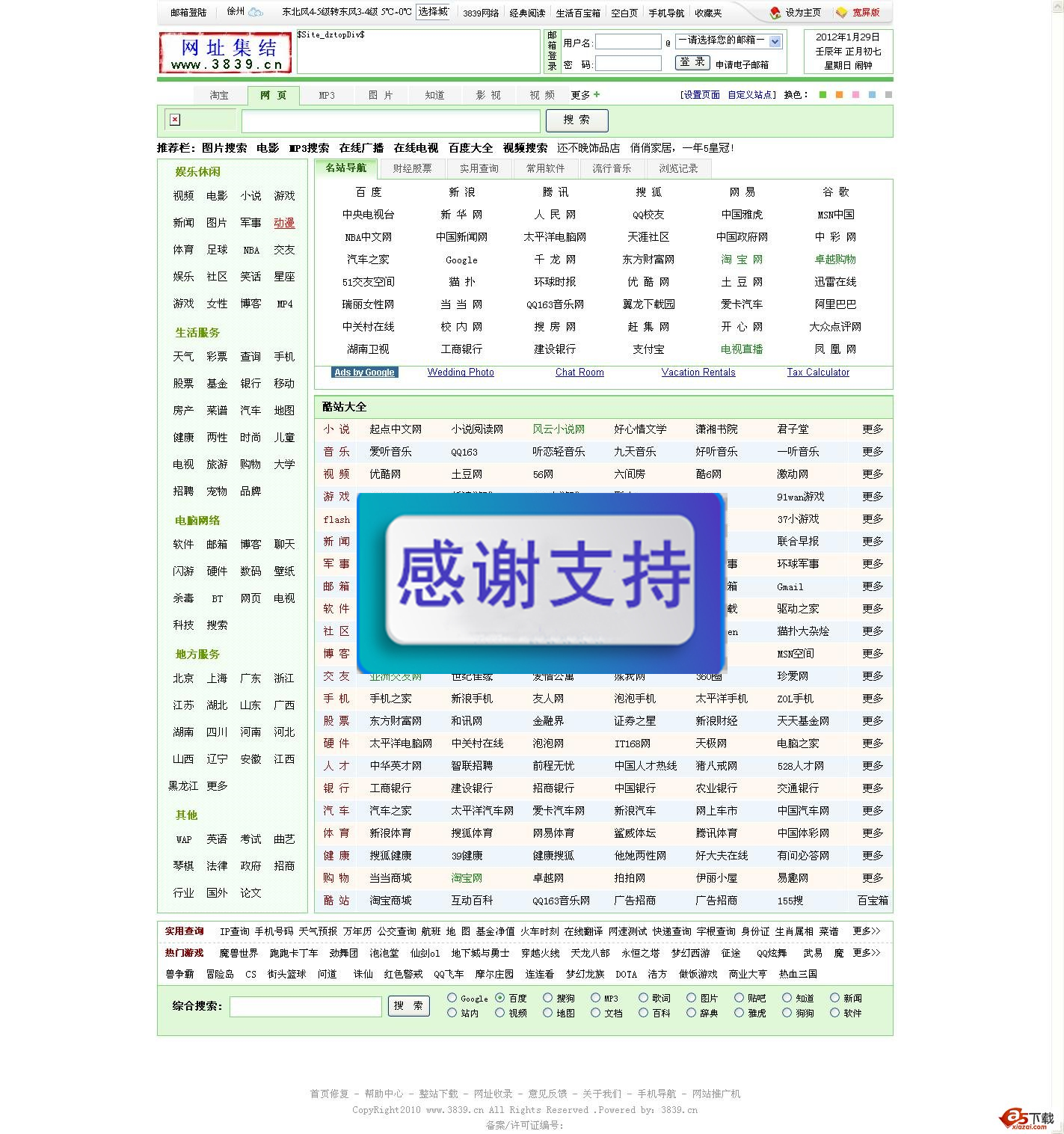Open the 动漫 link in 娱乐休闲
This screenshot has height=1134, width=1064.
click(x=284, y=223)
